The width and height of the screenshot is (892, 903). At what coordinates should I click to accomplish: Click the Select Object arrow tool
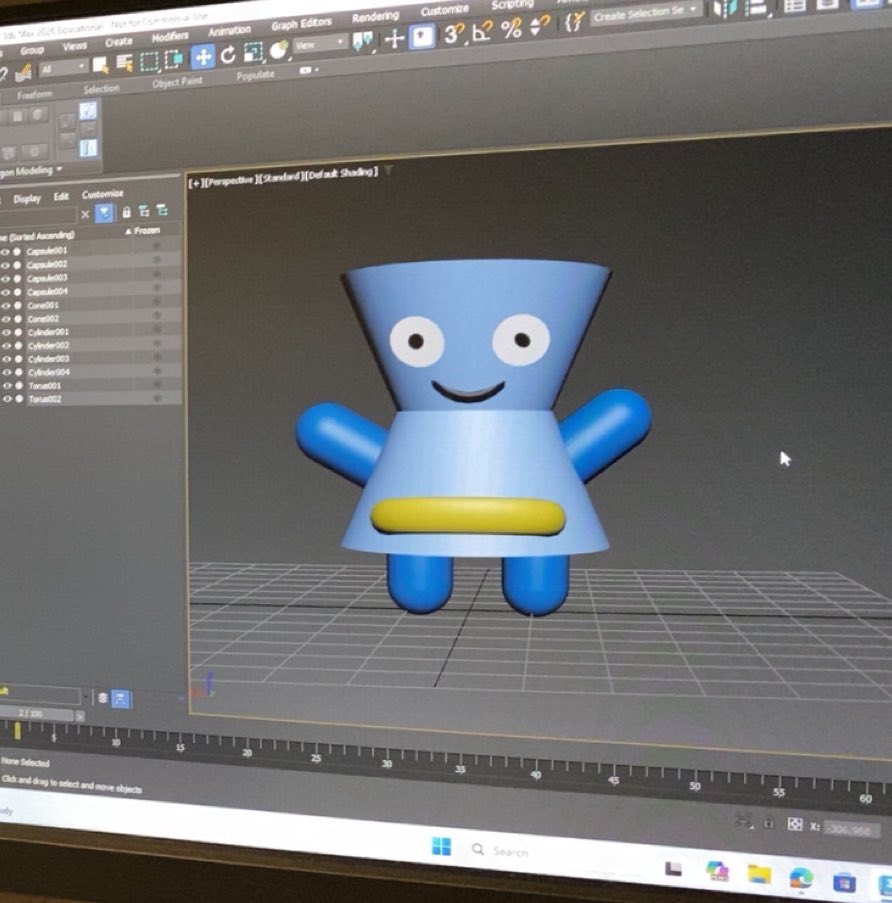tap(100, 65)
